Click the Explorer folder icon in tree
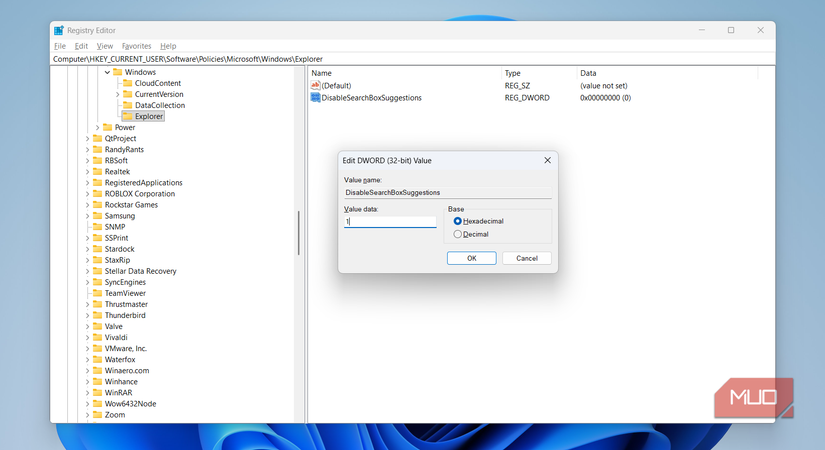The width and height of the screenshot is (825, 450). click(x=127, y=116)
